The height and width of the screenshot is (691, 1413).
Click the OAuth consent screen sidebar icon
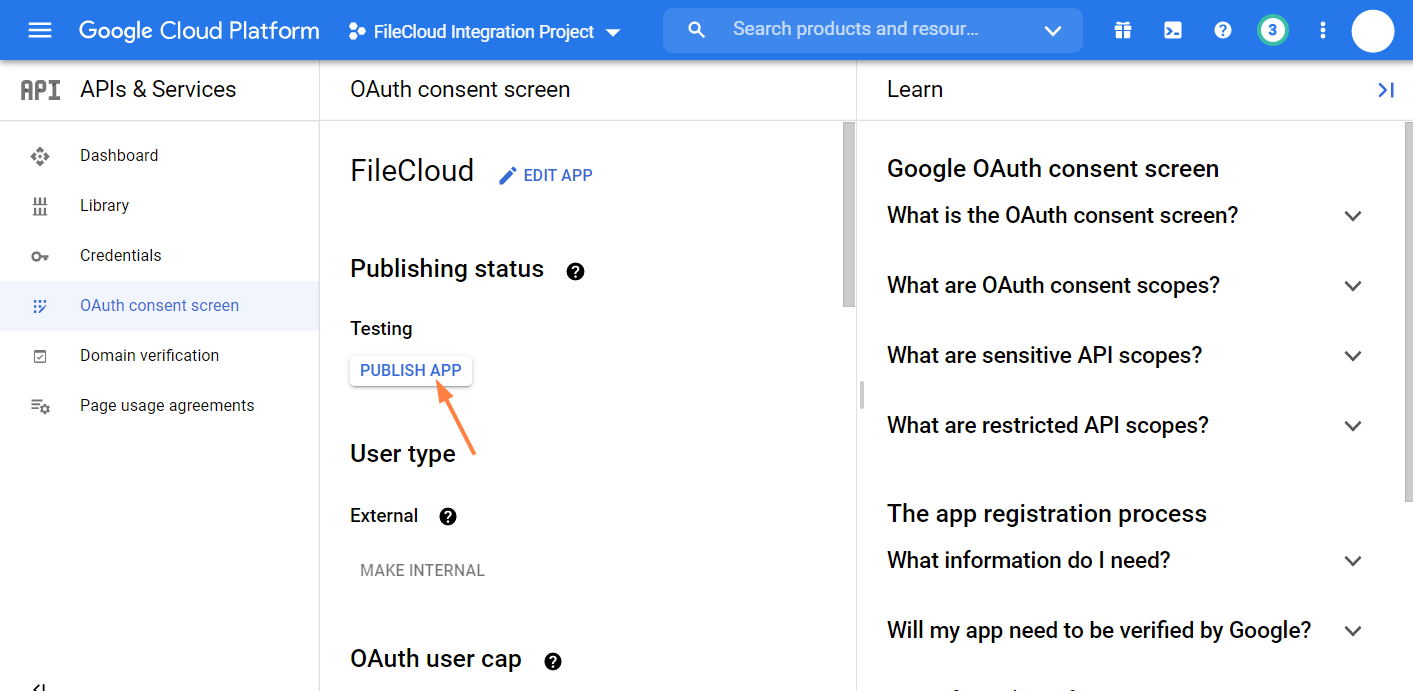pos(40,305)
